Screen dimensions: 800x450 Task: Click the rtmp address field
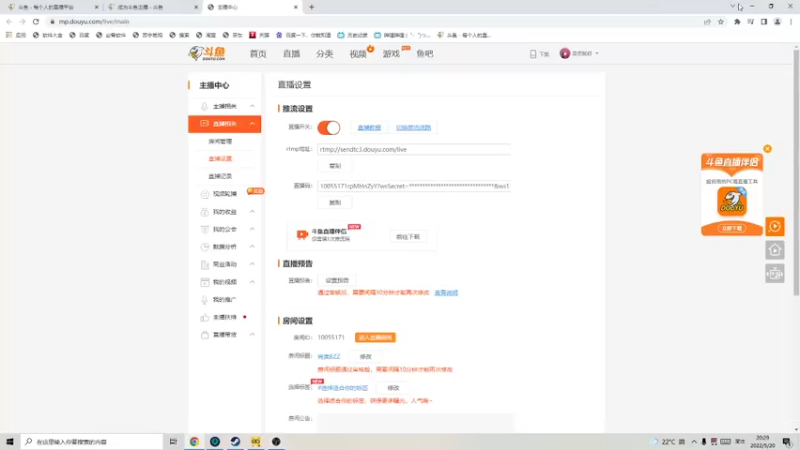tap(414, 149)
